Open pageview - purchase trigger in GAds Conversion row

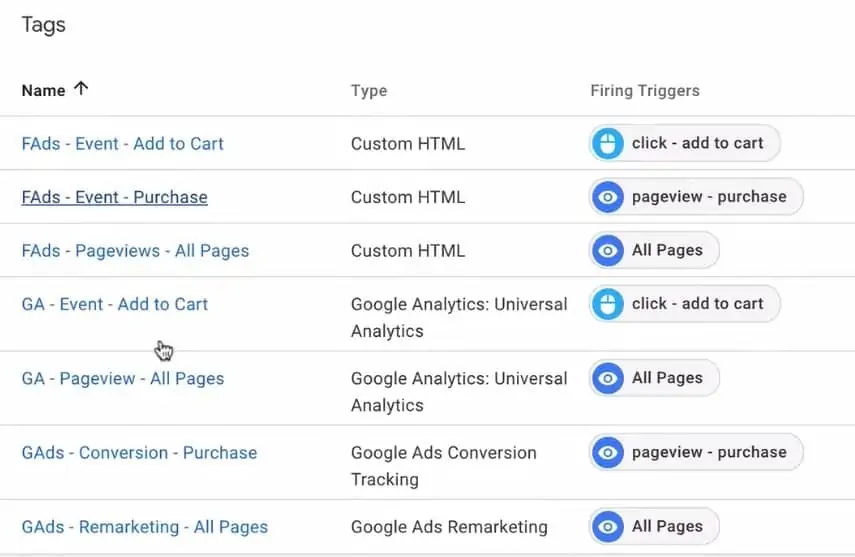[x=696, y=452]
